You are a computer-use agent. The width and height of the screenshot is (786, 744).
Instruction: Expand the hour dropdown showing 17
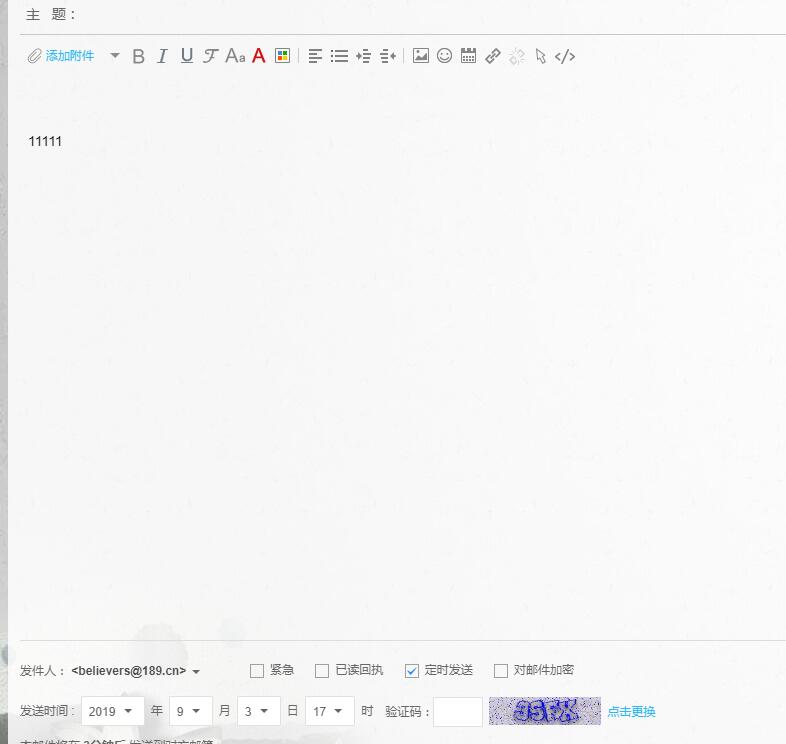tap(330, 712)
